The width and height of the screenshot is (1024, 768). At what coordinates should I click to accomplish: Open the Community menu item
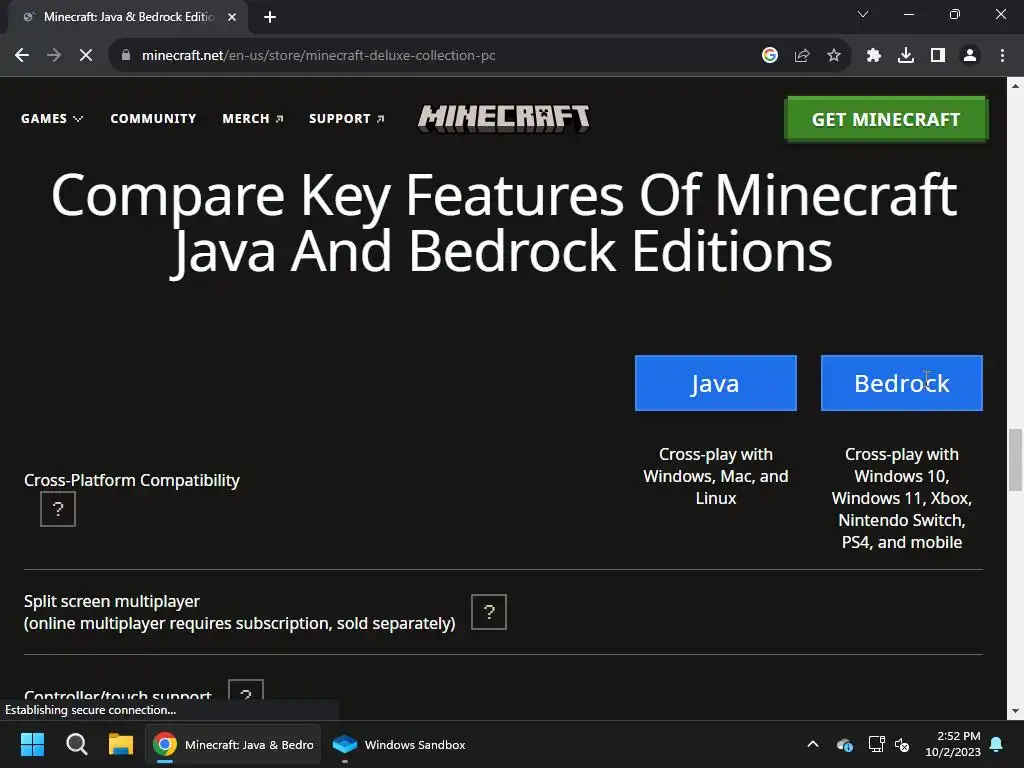tap(153, 119)
